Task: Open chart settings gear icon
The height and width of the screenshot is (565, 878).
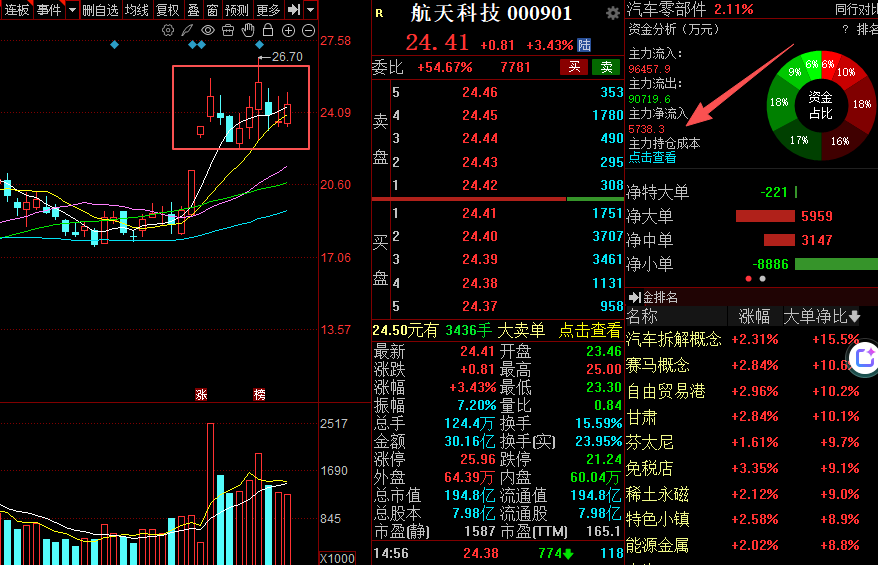Action: (x=167, y=31)
